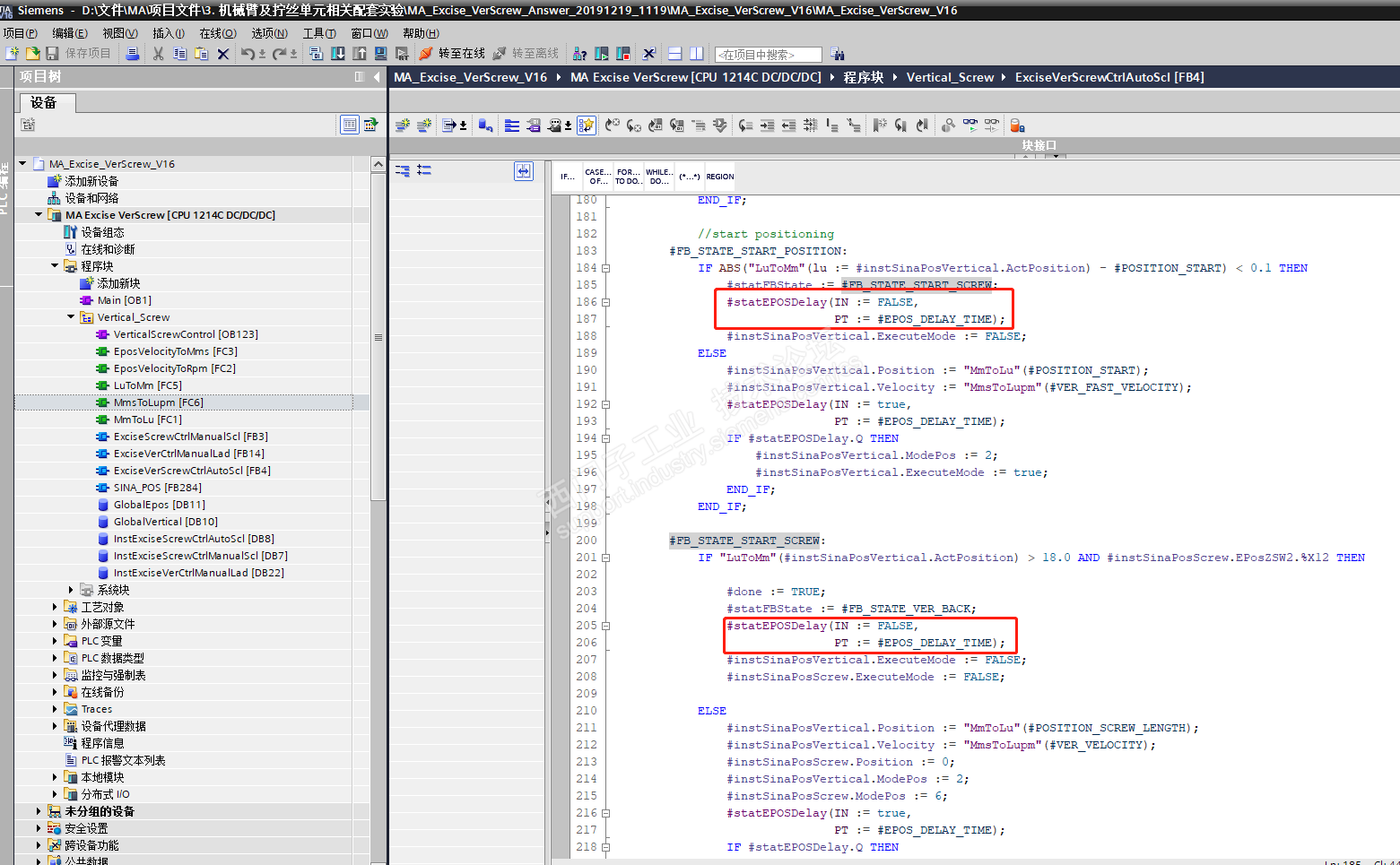
Task: Collapse code block at line 184
Action: pos(606,268)
